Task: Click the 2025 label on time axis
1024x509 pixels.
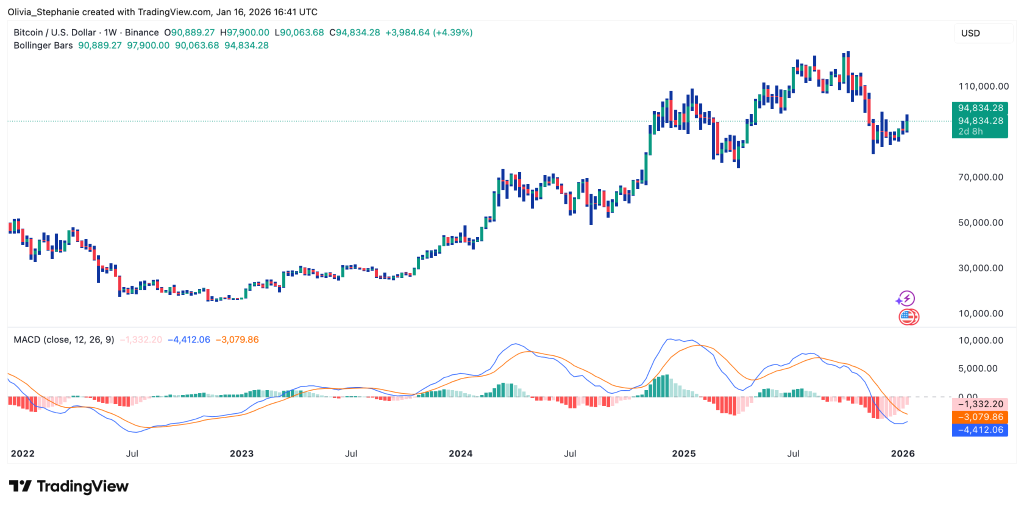Action: (x=683, y=453)
